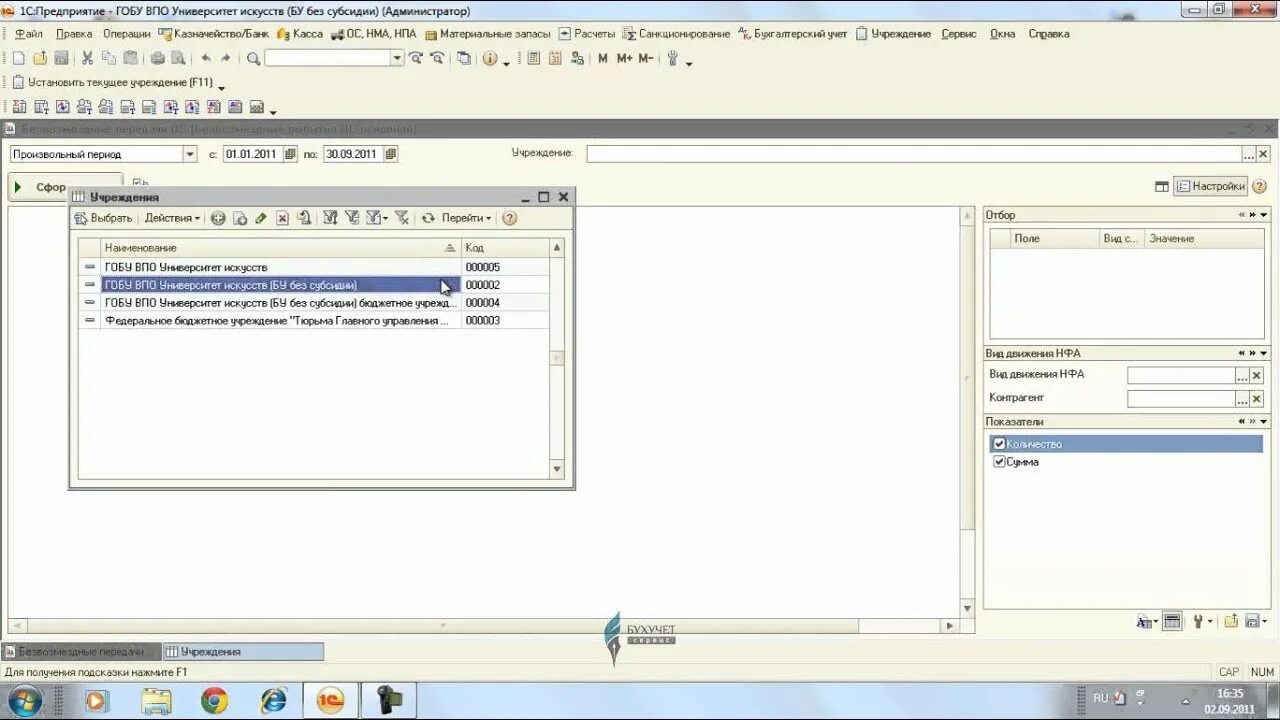The height and width of the screenshot is (720, 1280).
Task: Click the Windows Start button
Action: point(24,701)
